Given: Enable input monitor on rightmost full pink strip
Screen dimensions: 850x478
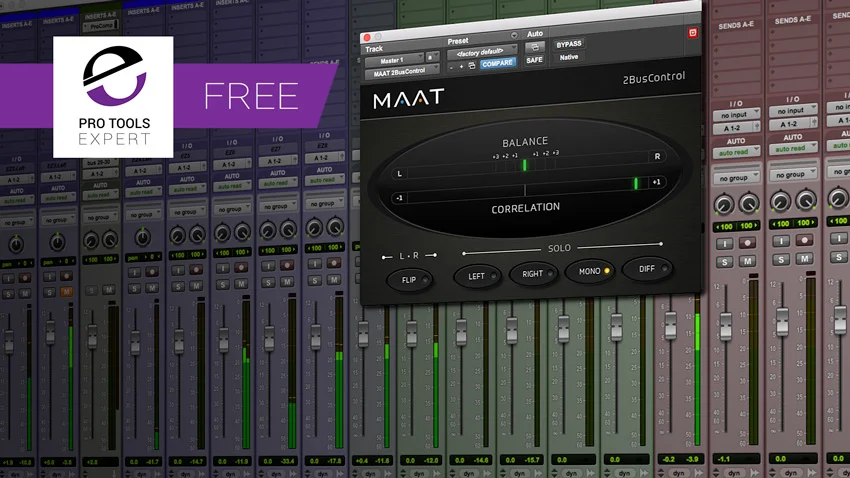Looking at the screenshot, I should 781,241.
